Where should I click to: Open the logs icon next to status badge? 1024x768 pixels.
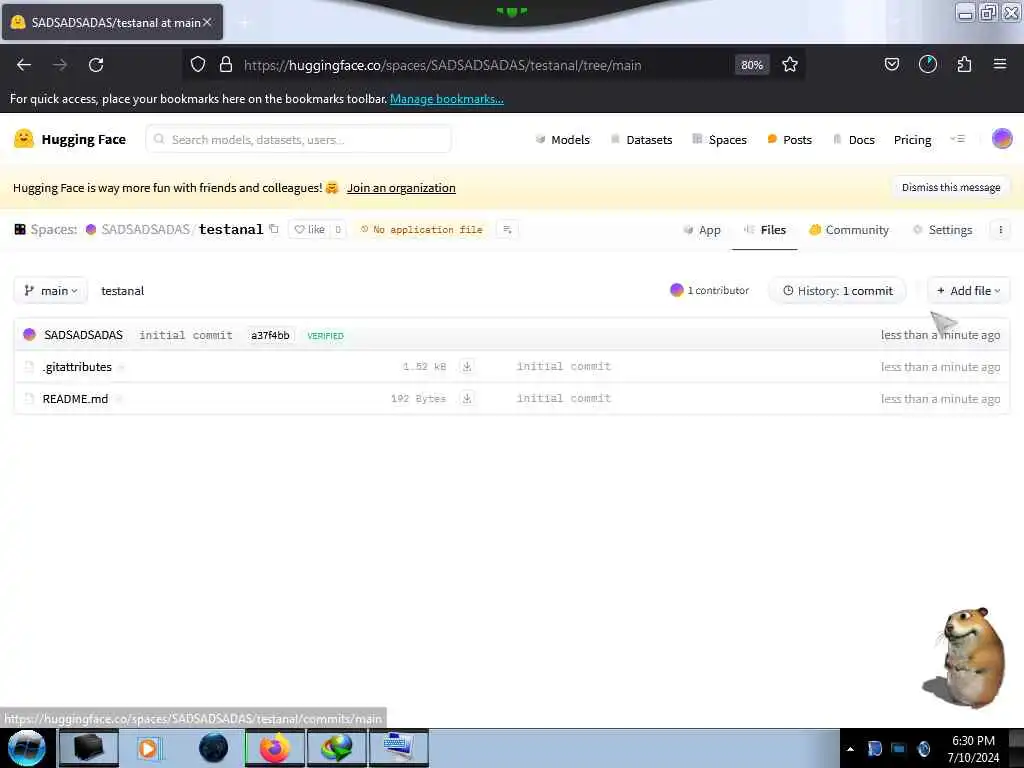click(x=507, y=229)
